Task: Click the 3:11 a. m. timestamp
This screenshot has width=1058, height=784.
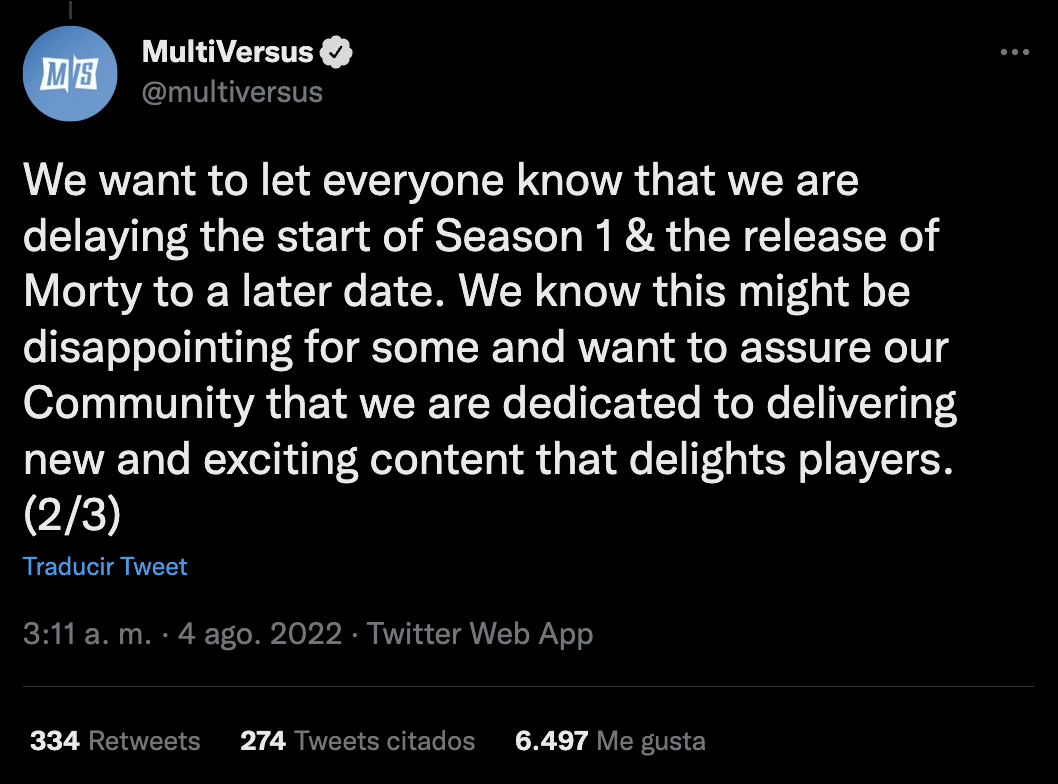Action: 87,634
